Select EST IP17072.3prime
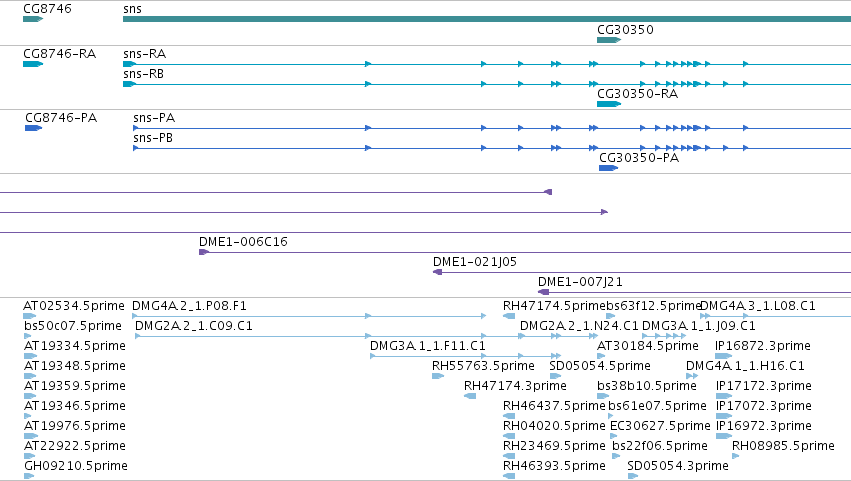Screen dimensions: 851x481 pyautogui.click(x=723, y=416)
